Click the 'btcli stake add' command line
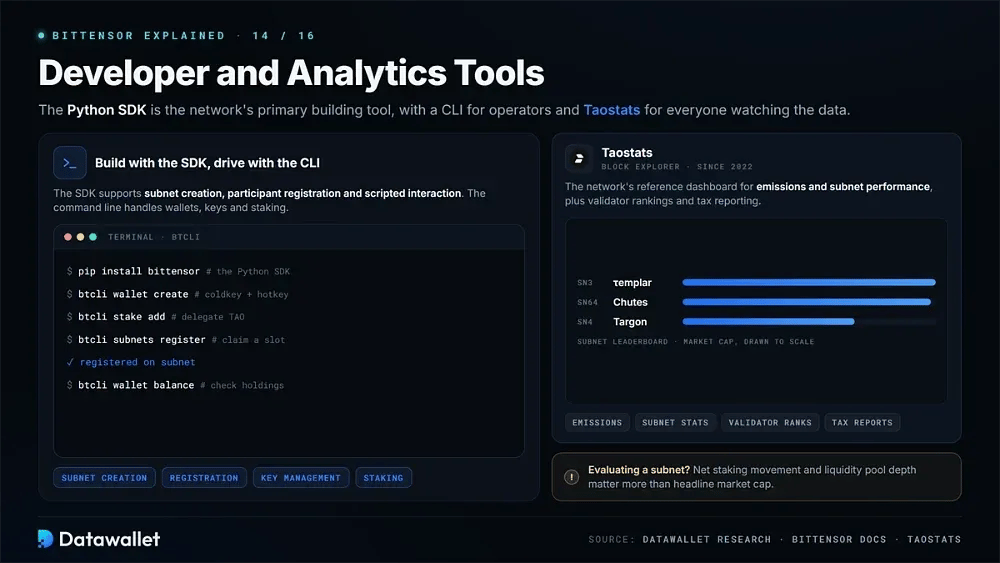1000x563 pixels. (156, 316)
